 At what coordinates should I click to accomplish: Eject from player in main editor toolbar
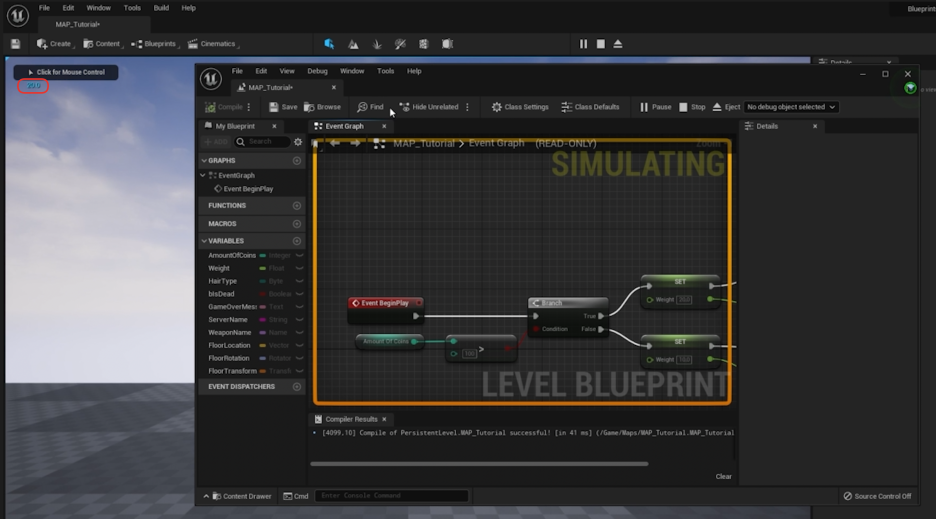point(618,44)
